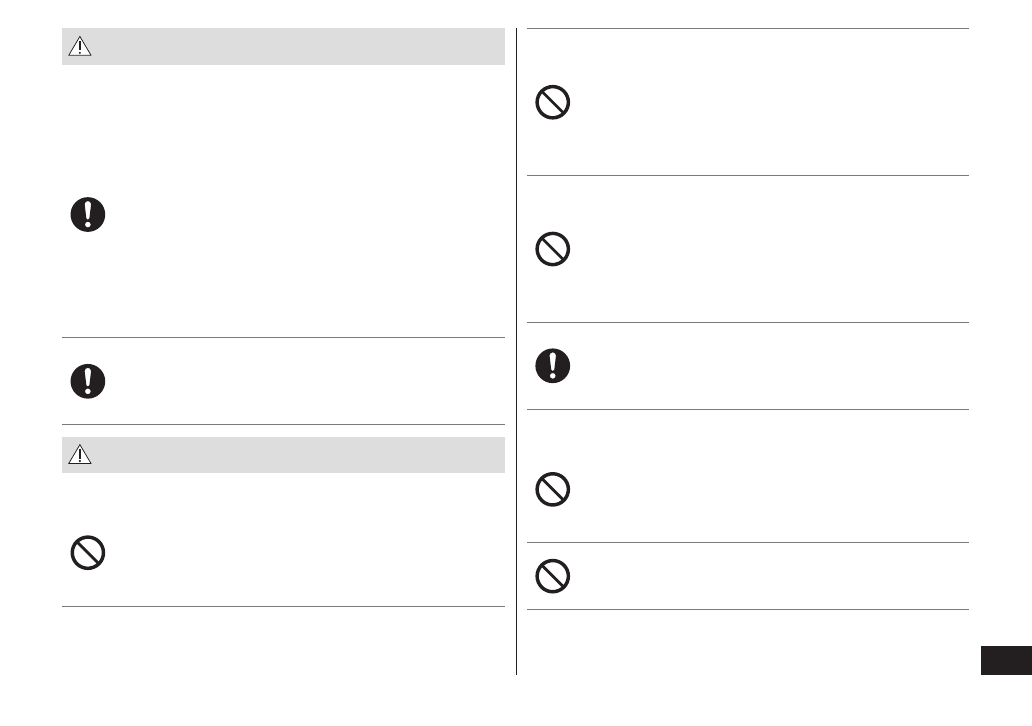Select the lower exclamation icon in the left column
Screen dimensions: 1032x726
(x=89, y=380)
